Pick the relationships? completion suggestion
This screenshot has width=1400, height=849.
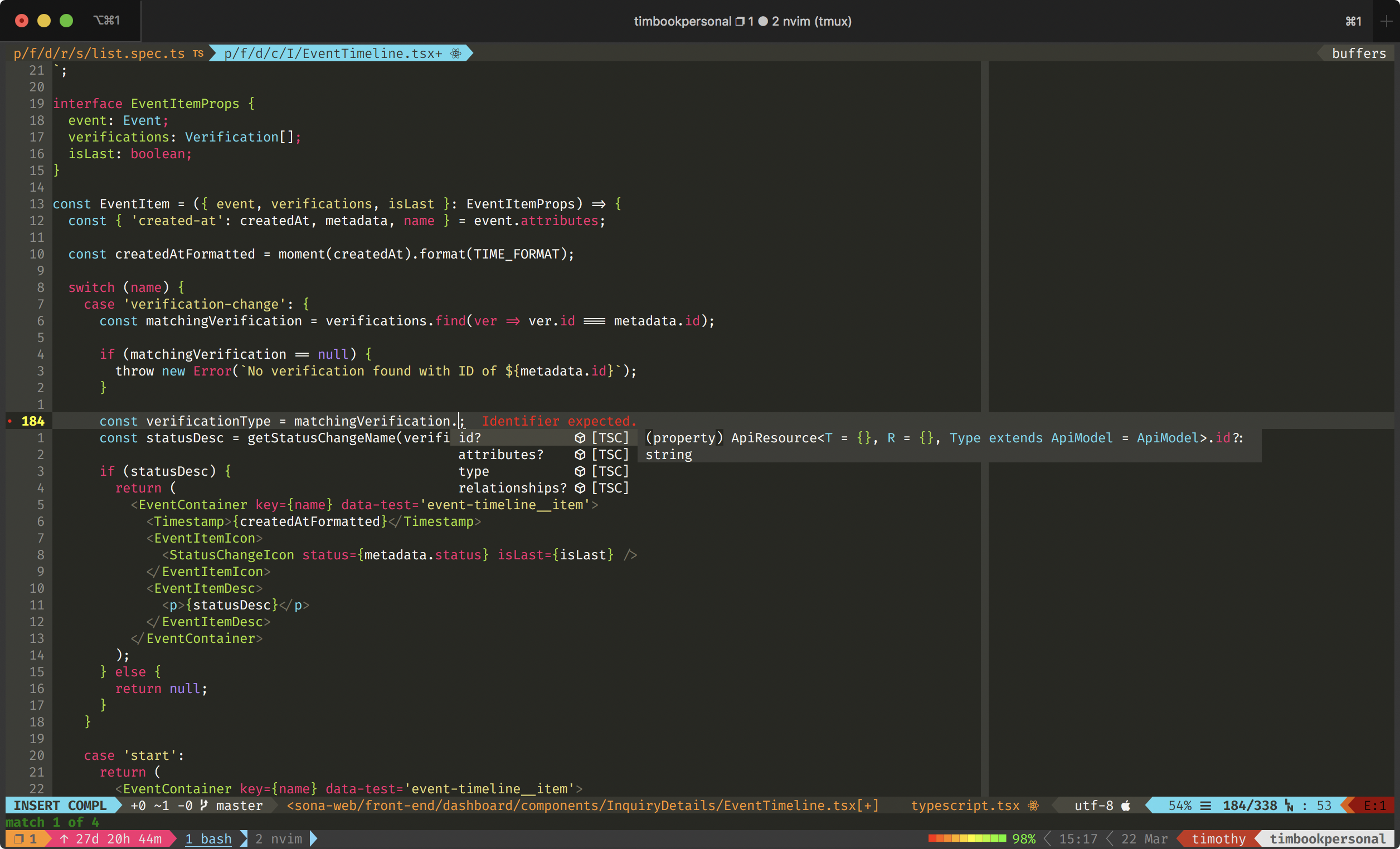[512, 488]
